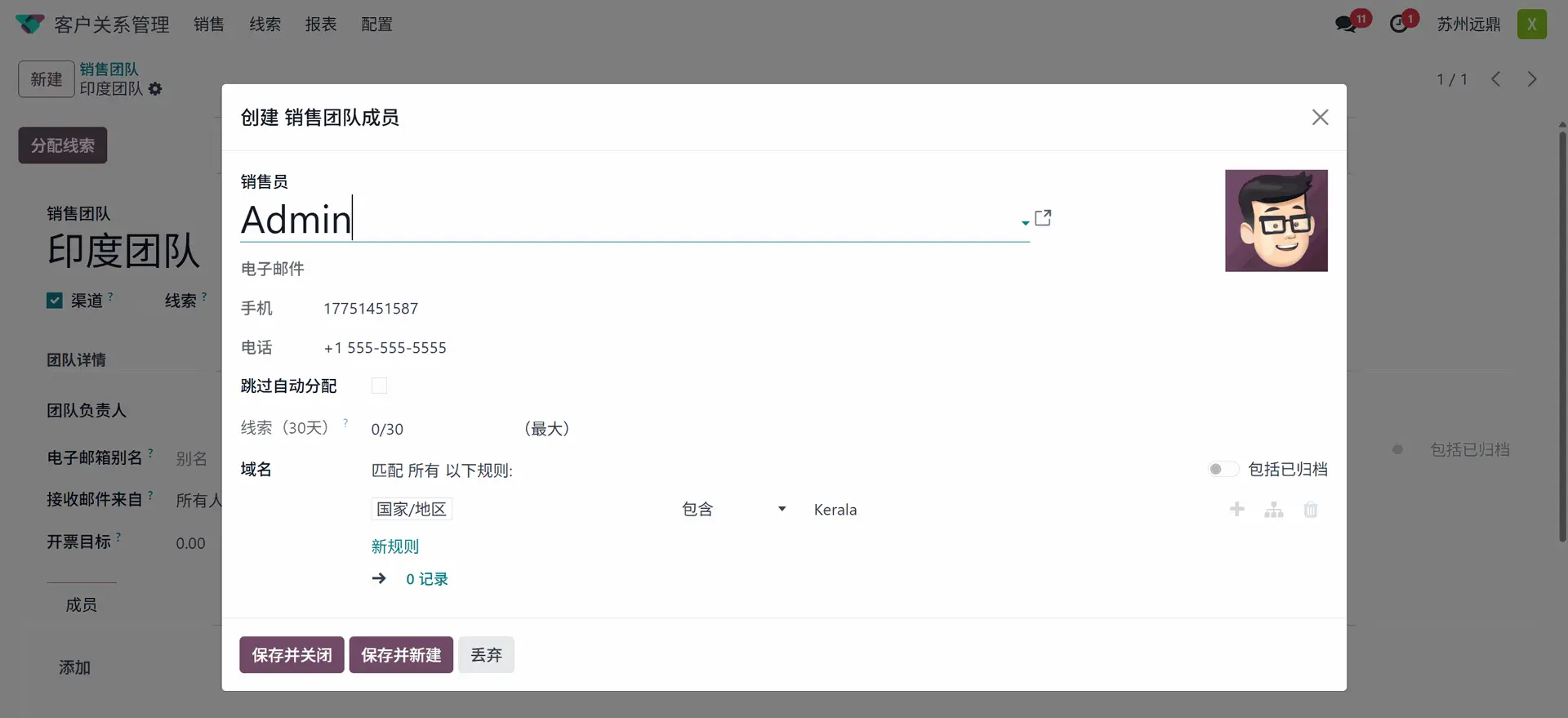The image size is (1568, 718).
Task: Click the 保存并关闭 button
Action: coord(292,655)
